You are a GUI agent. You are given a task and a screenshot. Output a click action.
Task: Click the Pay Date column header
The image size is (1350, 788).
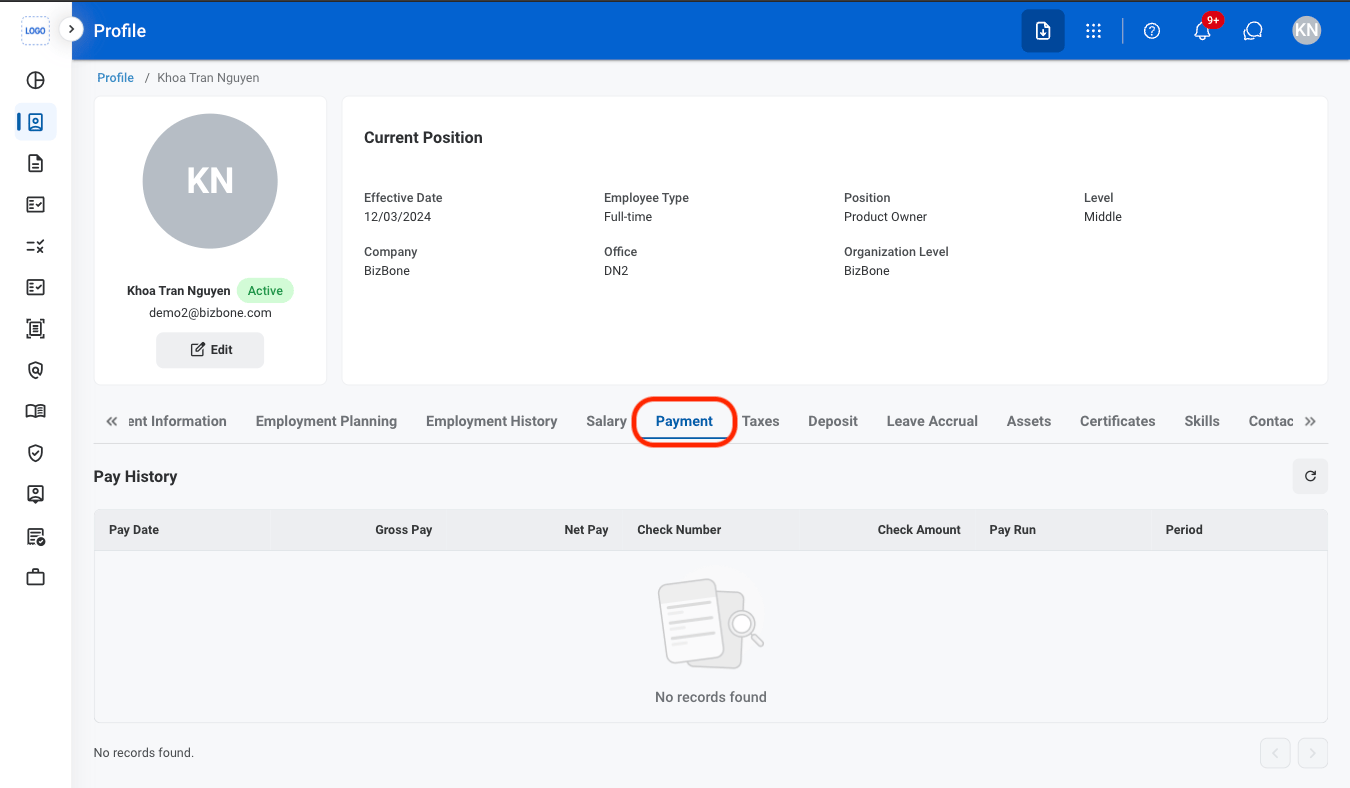coord(134,530)
